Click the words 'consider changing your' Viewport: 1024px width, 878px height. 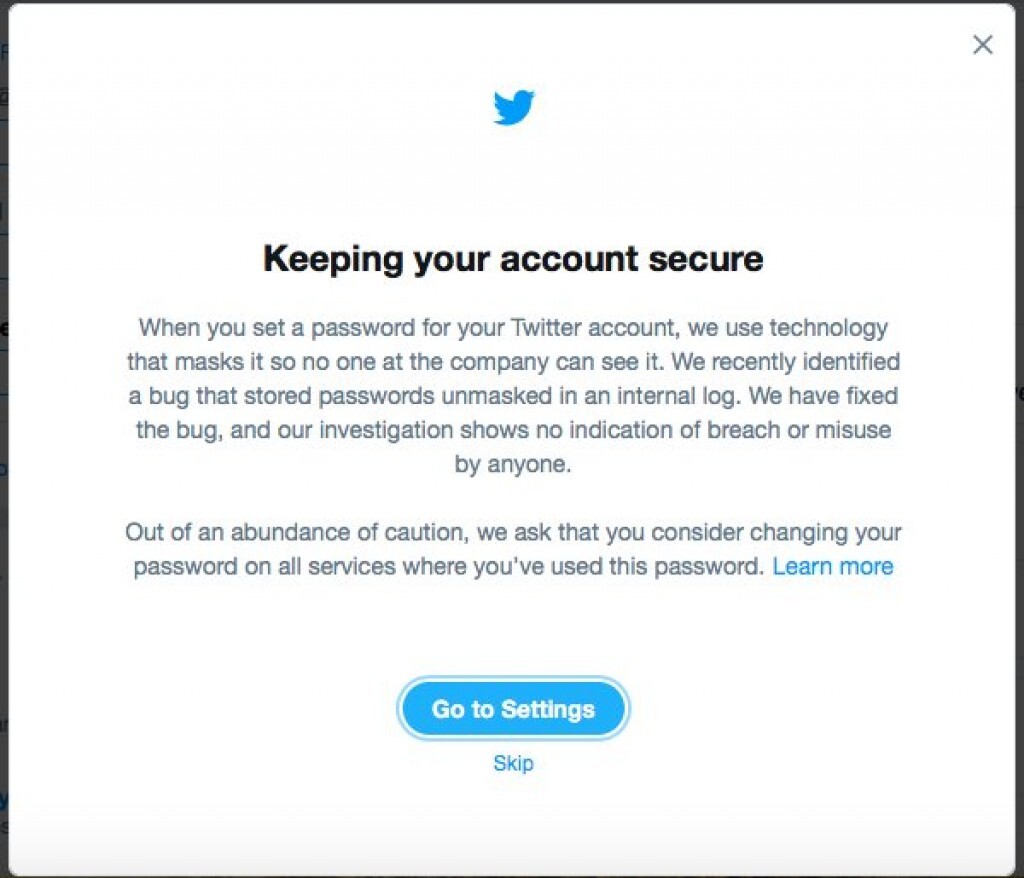776,532
